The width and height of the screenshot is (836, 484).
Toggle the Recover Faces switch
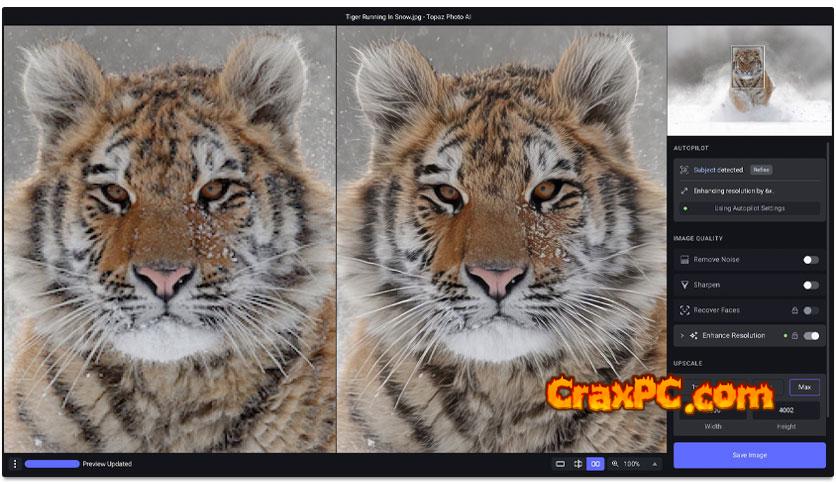pyautogui.click(x=810, y=310)
